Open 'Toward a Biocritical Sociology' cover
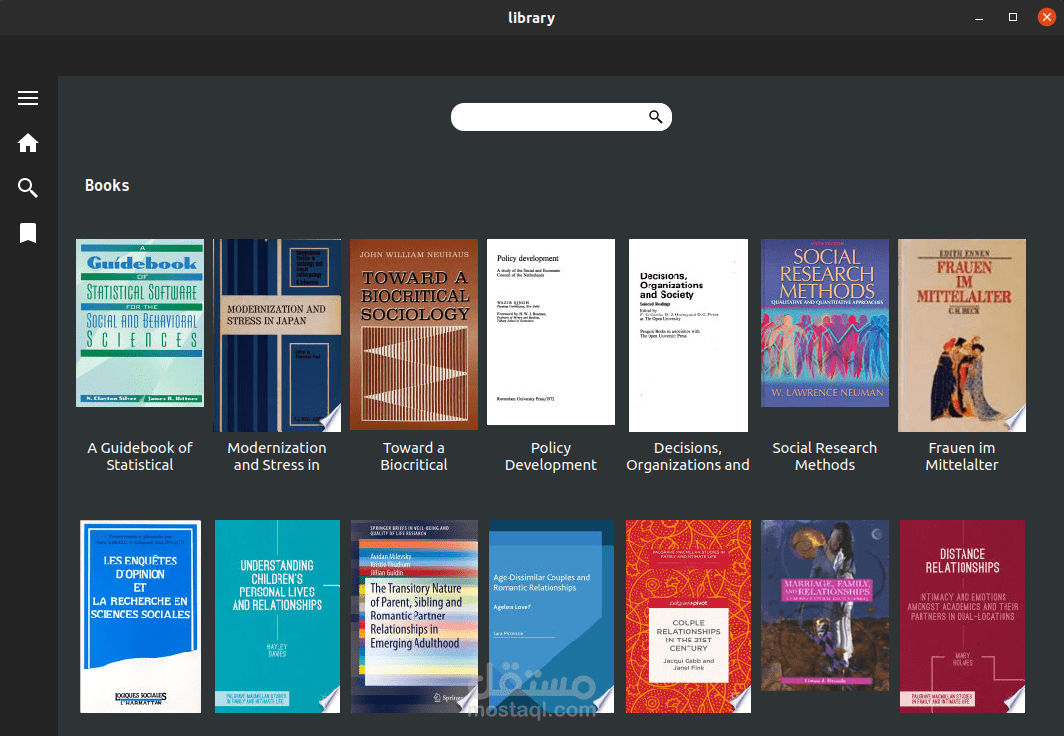Image resolution: width=1064 pixels, height=736 pixels. point(414,334)
